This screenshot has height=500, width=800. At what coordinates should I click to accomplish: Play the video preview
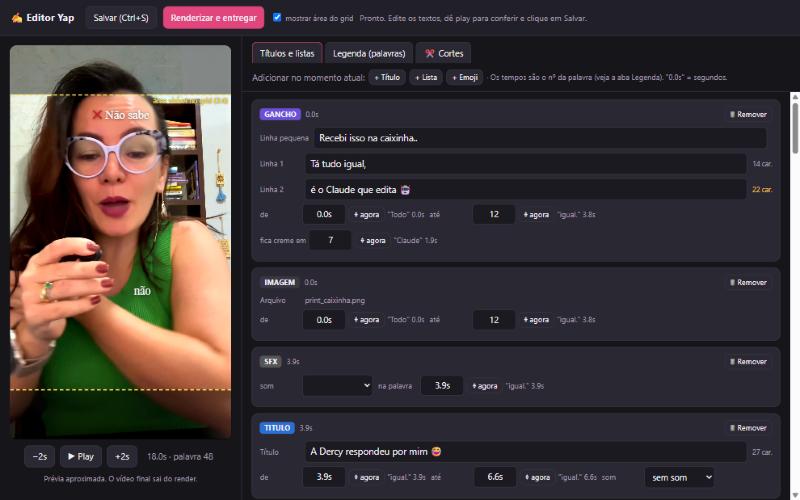tap(81, 457)
